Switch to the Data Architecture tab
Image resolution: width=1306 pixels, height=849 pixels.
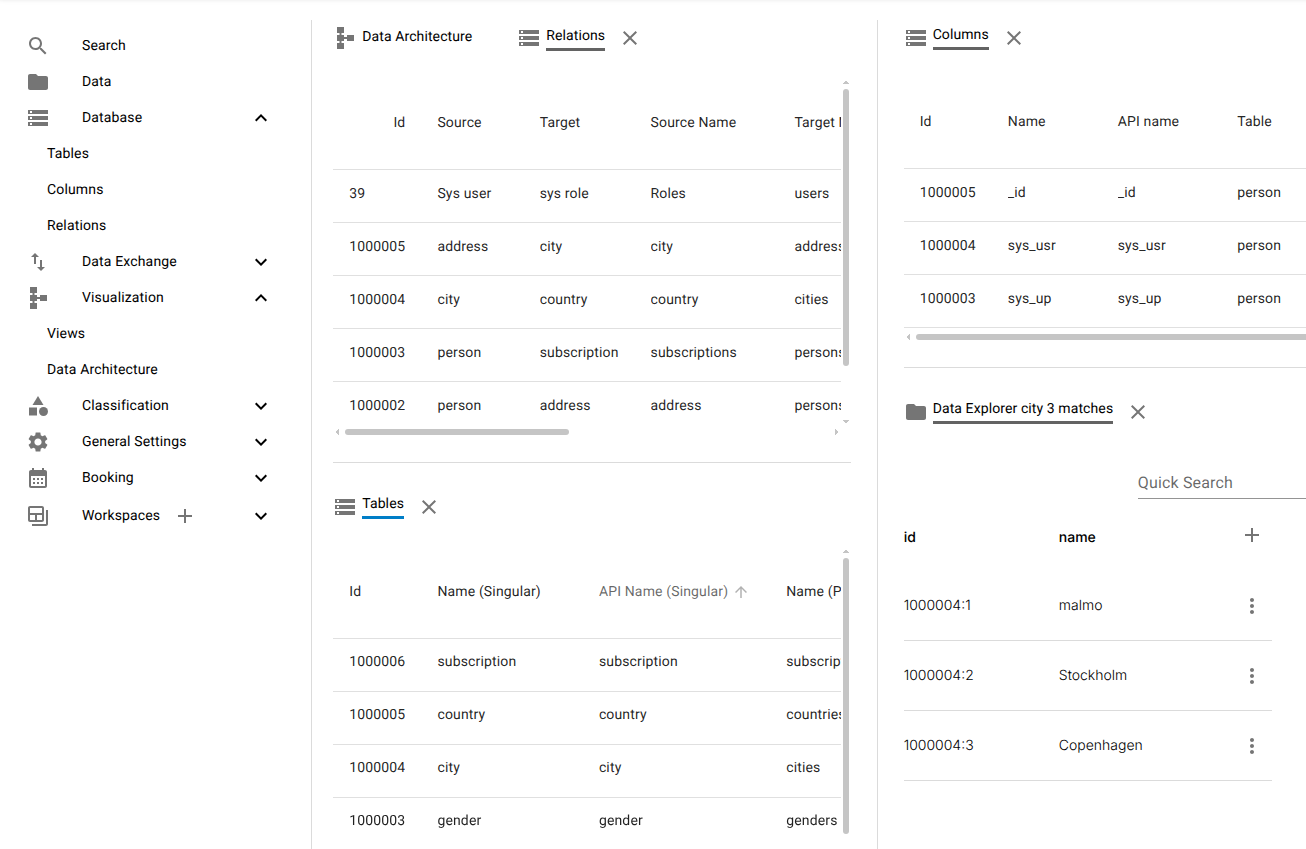(x=417, y=36)
